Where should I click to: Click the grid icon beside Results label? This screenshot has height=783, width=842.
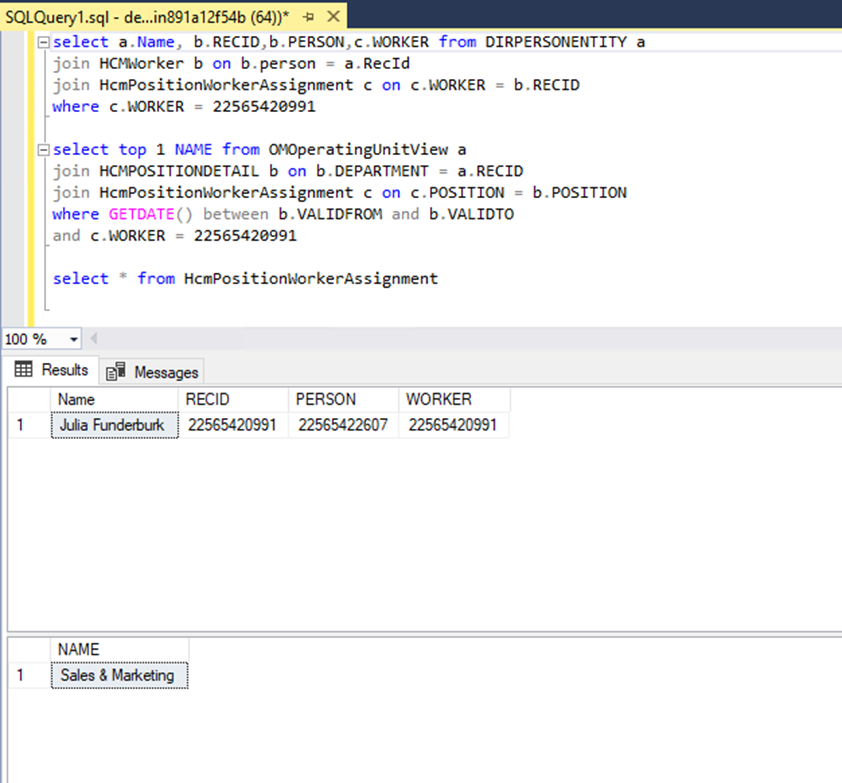click(x=22, y=370)
